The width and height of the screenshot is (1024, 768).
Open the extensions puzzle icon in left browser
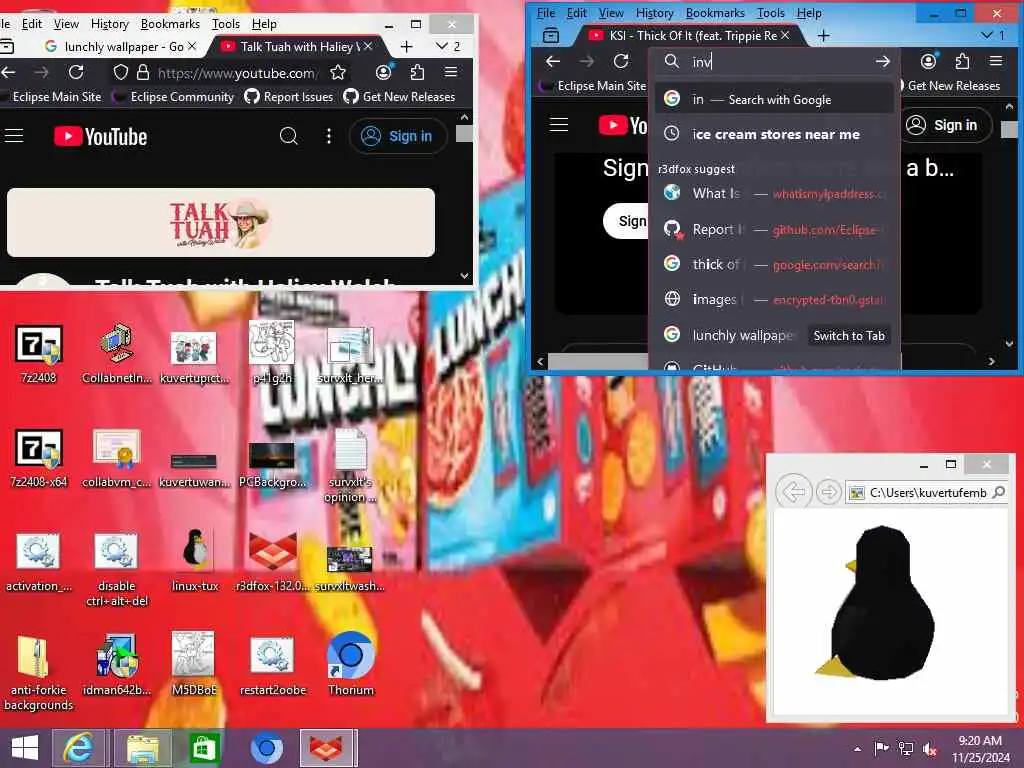417,72
